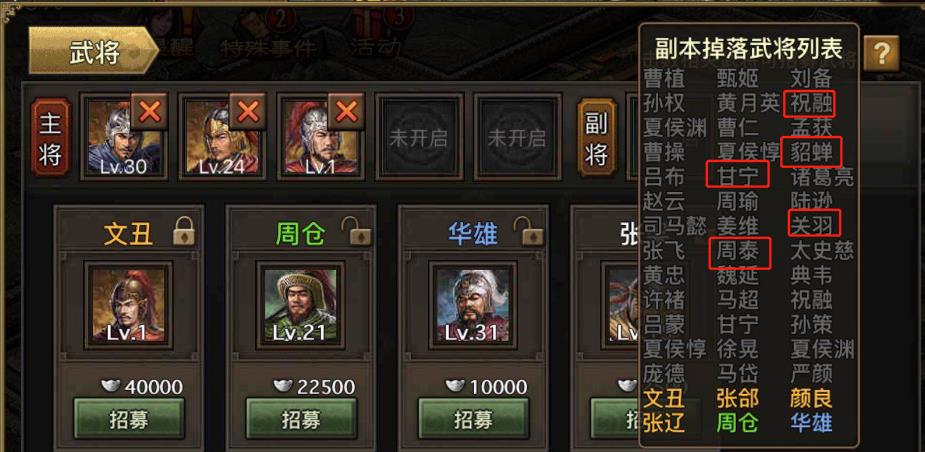The height and width of the screenshot is (452, 925).
Task: Remove the Lv.30 main general
Action: 149,111
